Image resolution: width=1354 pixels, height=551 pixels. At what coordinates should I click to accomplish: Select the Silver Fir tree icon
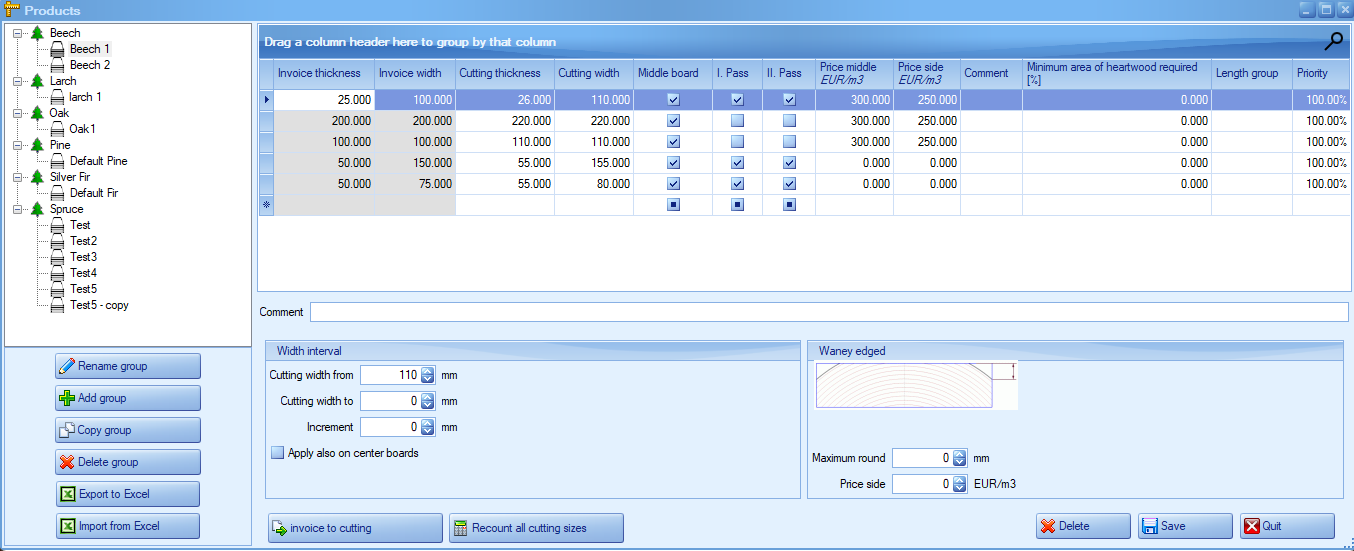coord(37,177)
